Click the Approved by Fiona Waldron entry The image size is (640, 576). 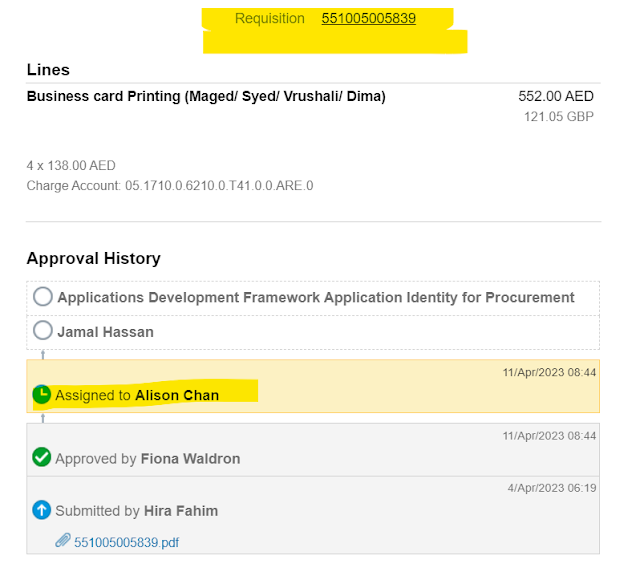[147, 459]
